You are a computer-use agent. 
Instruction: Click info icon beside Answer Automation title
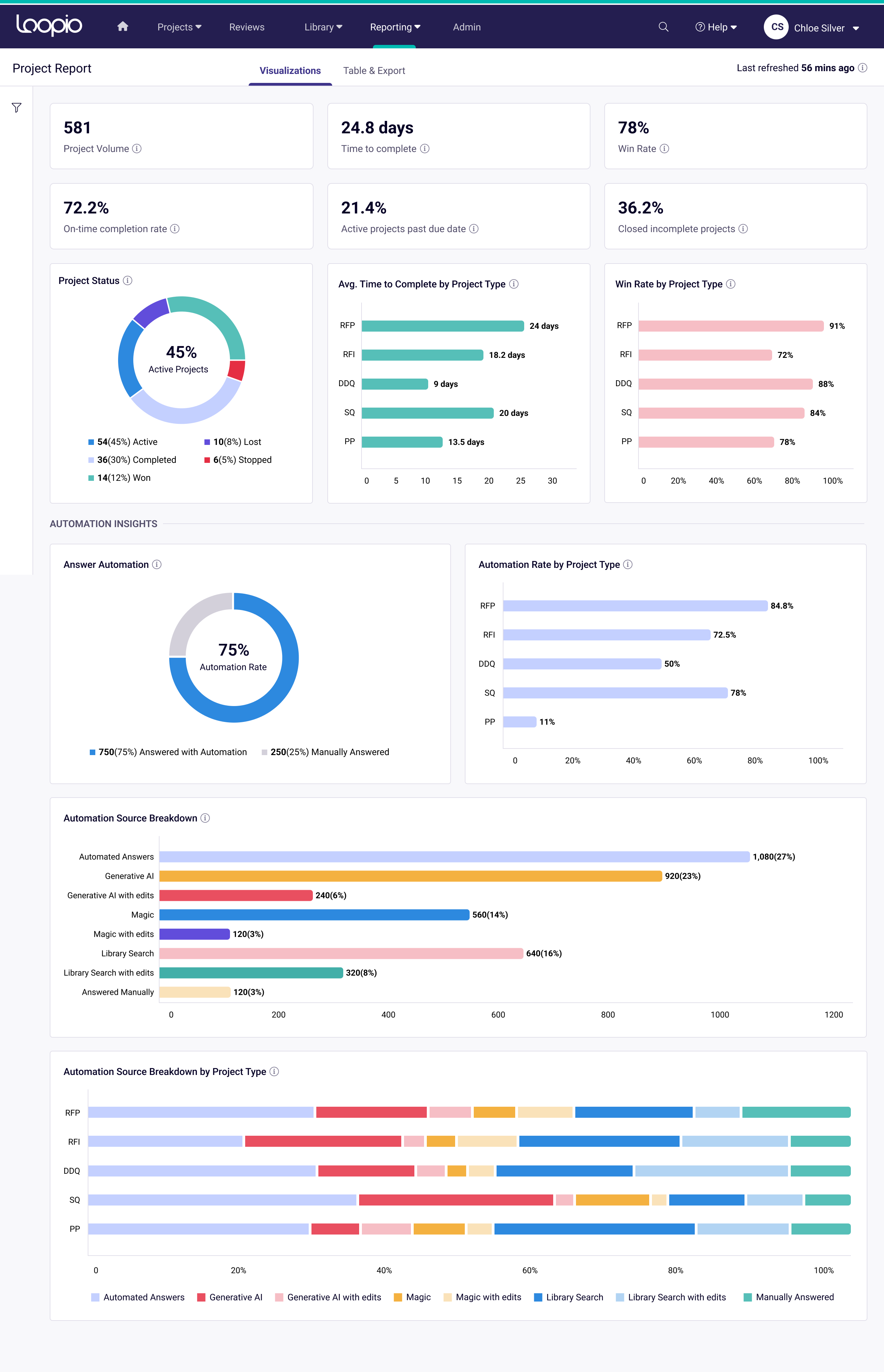[x=157, y=564]
